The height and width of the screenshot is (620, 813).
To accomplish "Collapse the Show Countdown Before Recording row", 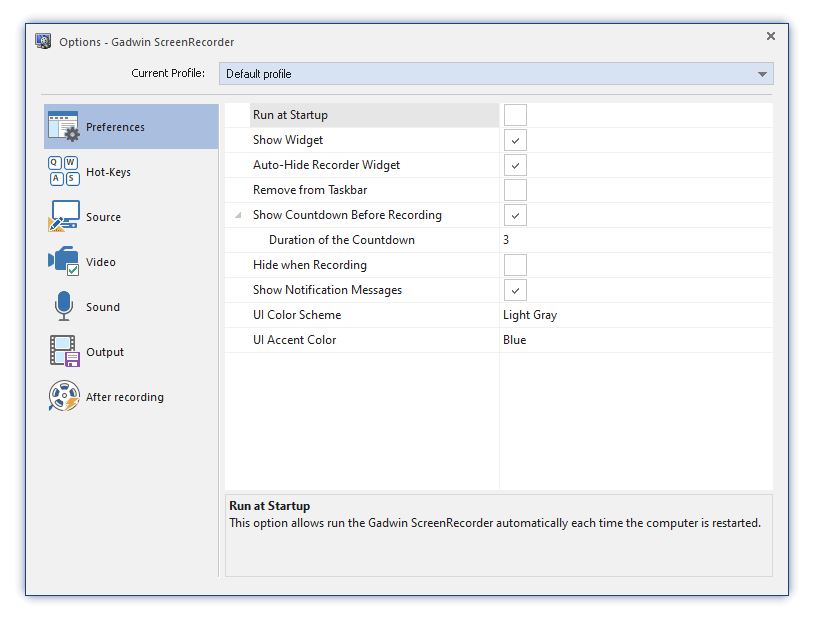I will [x=238, y=215].
